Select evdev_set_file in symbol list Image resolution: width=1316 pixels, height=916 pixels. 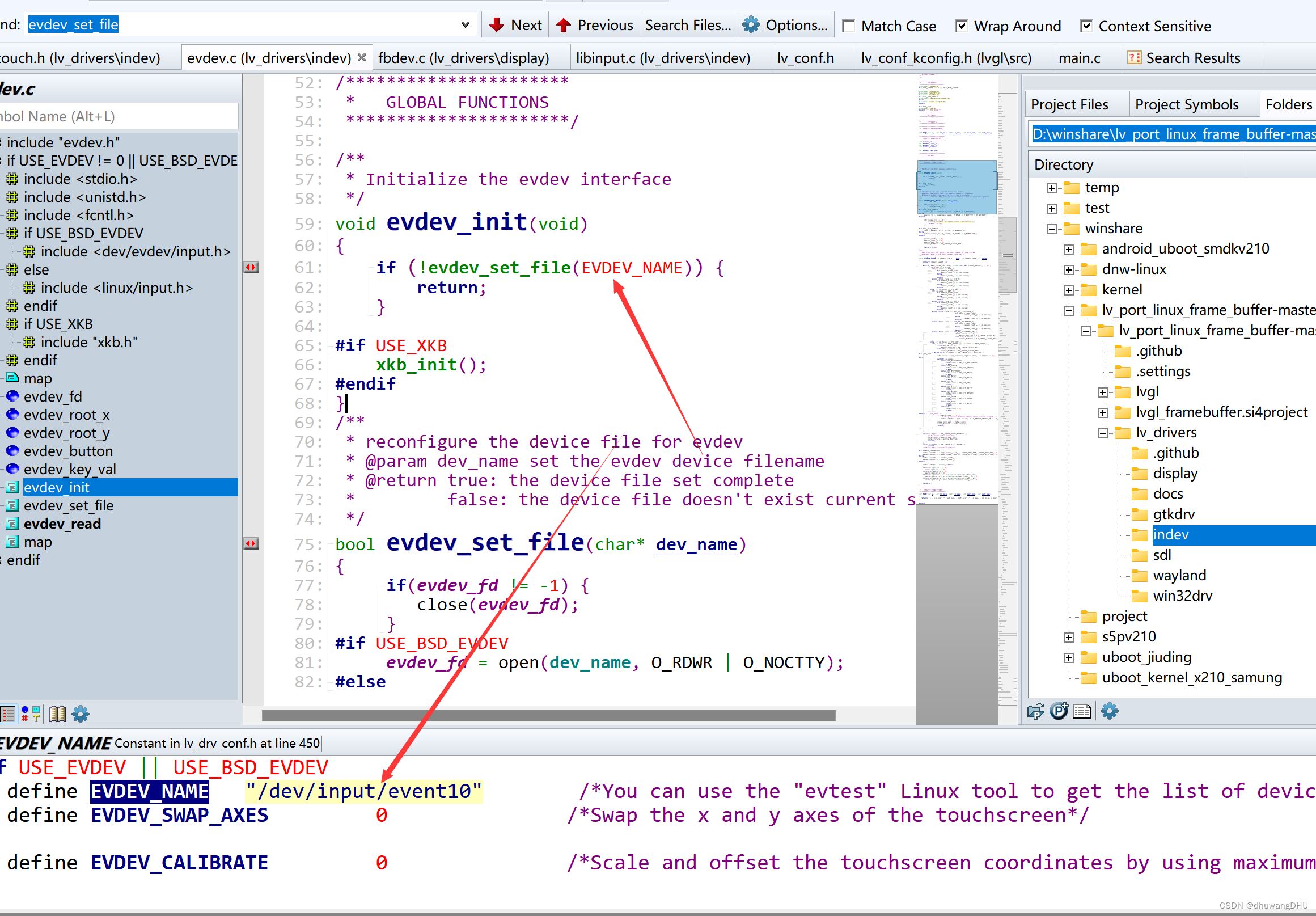pyautogui.click(x=68, y=505)
